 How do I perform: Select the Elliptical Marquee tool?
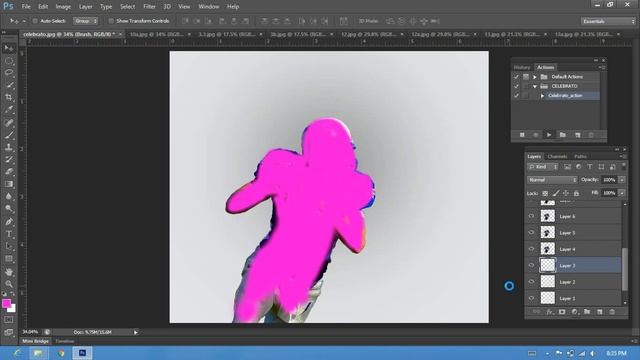tap(9, 61)
